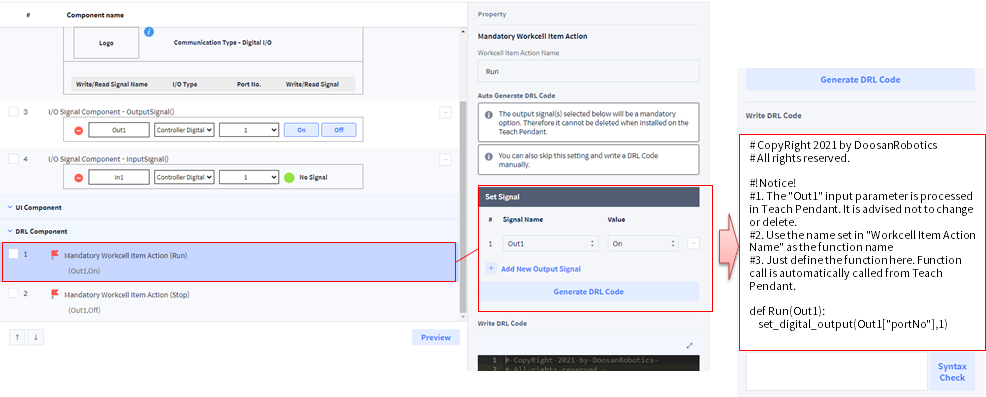The height and width of the screenshot is (397, 986).
Task: Remove Out1 signal with red minus icon
Action: (x=79, y=130)
